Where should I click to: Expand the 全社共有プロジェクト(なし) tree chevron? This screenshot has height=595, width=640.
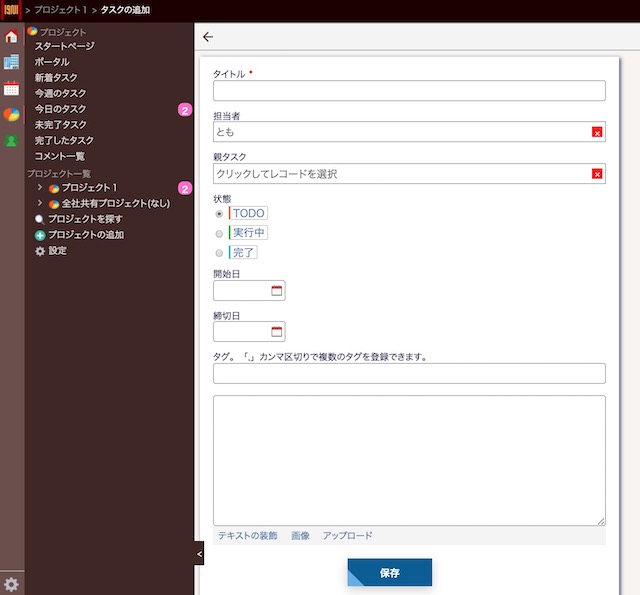click(x=40, y=203)
